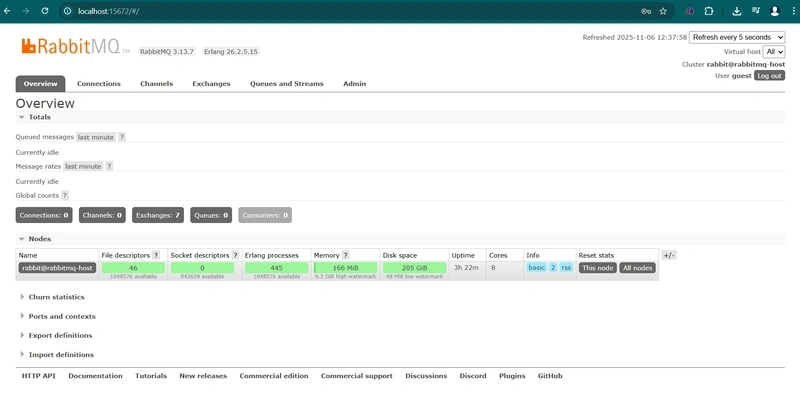Screen dimensions: 800x398
Task: Open Plugins footer link
Action: (512, 376)
